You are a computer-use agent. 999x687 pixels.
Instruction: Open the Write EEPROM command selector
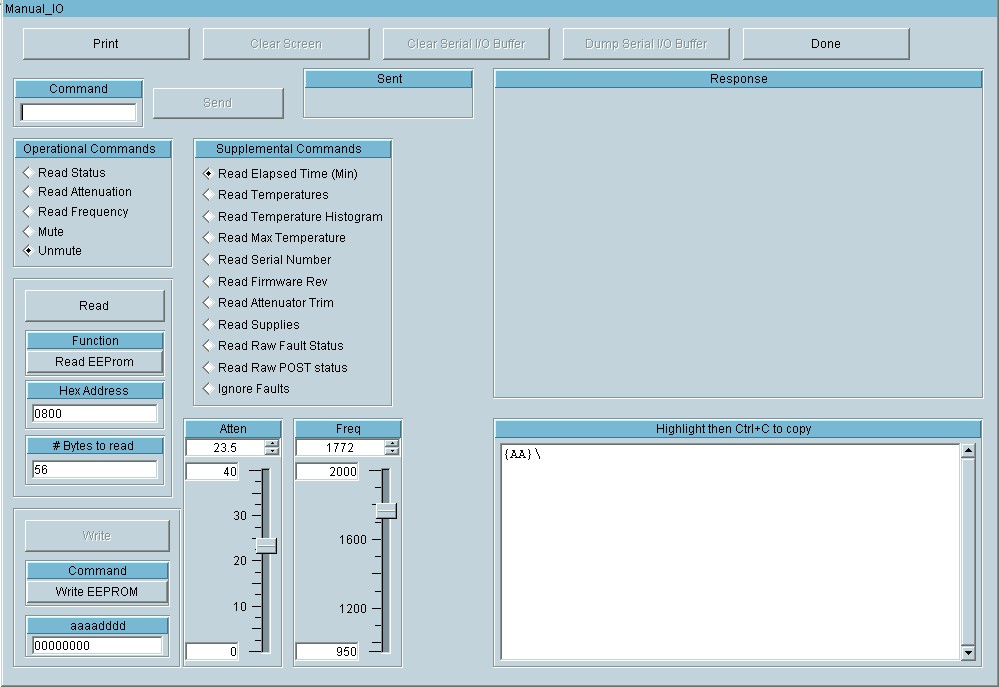click(x=97, y=592)
